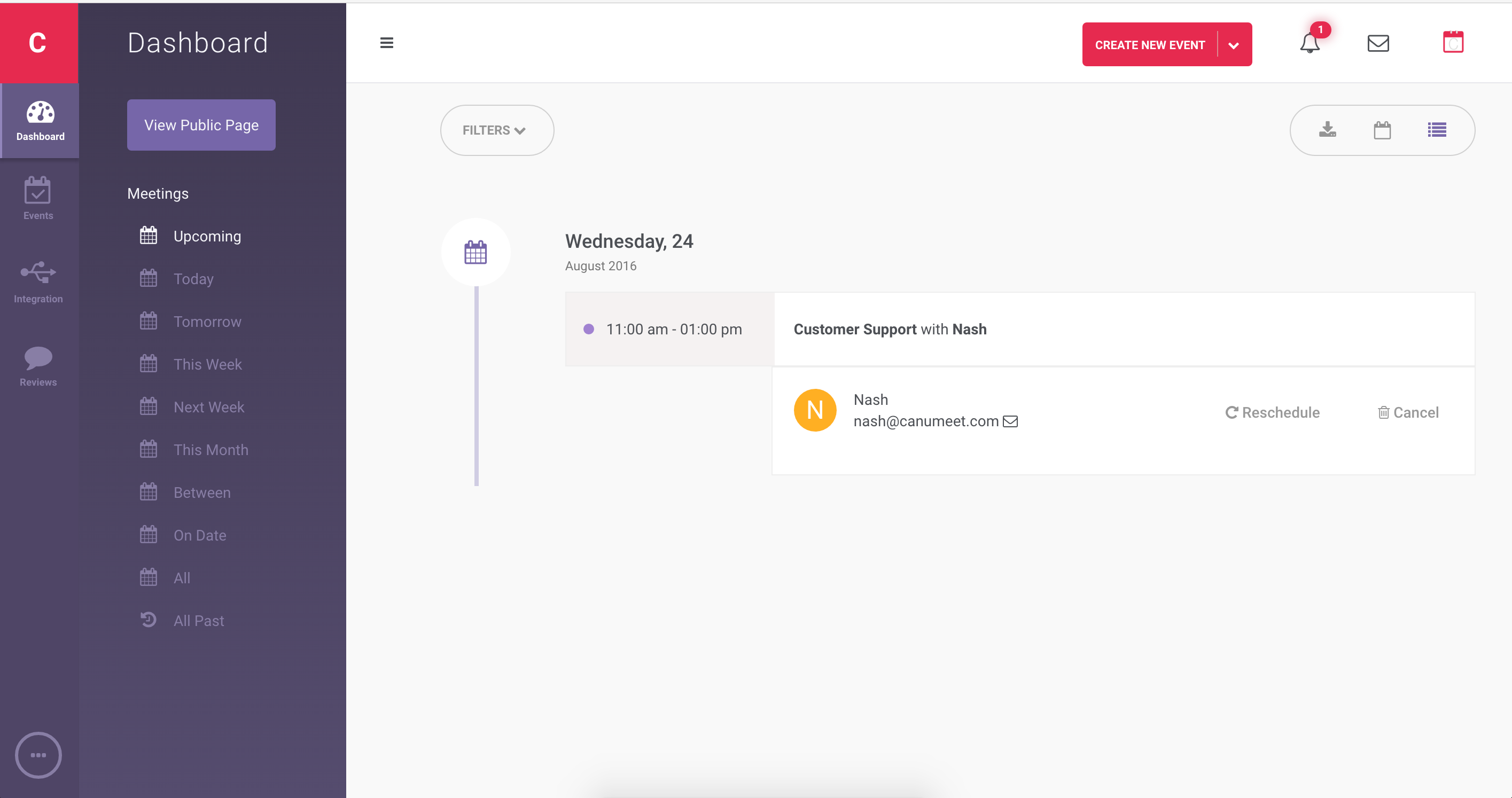Viewport: 1512px width, 798px height.
Task: Click the View Public Page button
Action: pyautogui.click(x=201, y=125)
